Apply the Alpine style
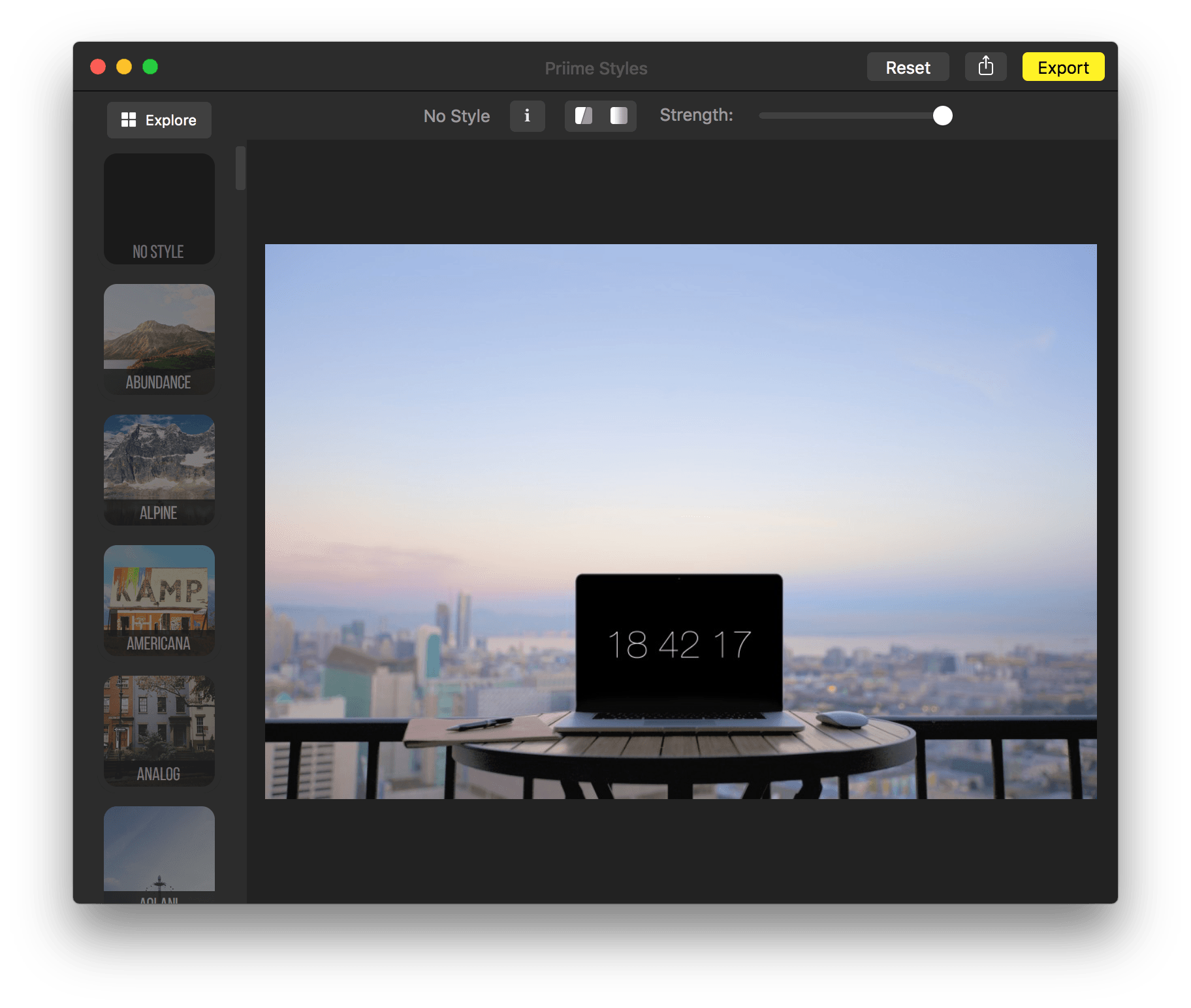Image resolution: width=1191 pixels, height=1008 pixels. coord(159,470)
